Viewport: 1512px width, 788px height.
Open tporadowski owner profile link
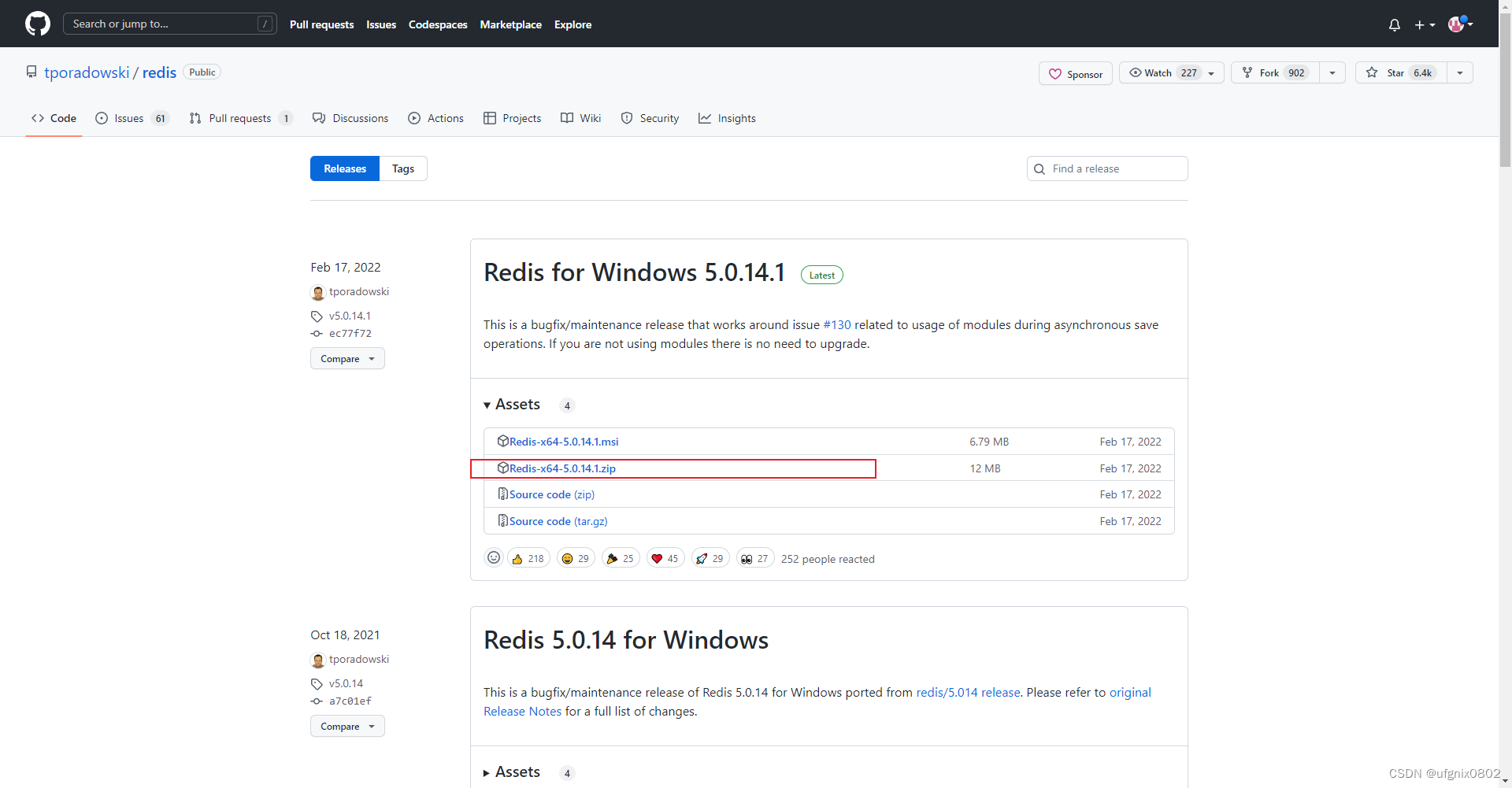87,72
